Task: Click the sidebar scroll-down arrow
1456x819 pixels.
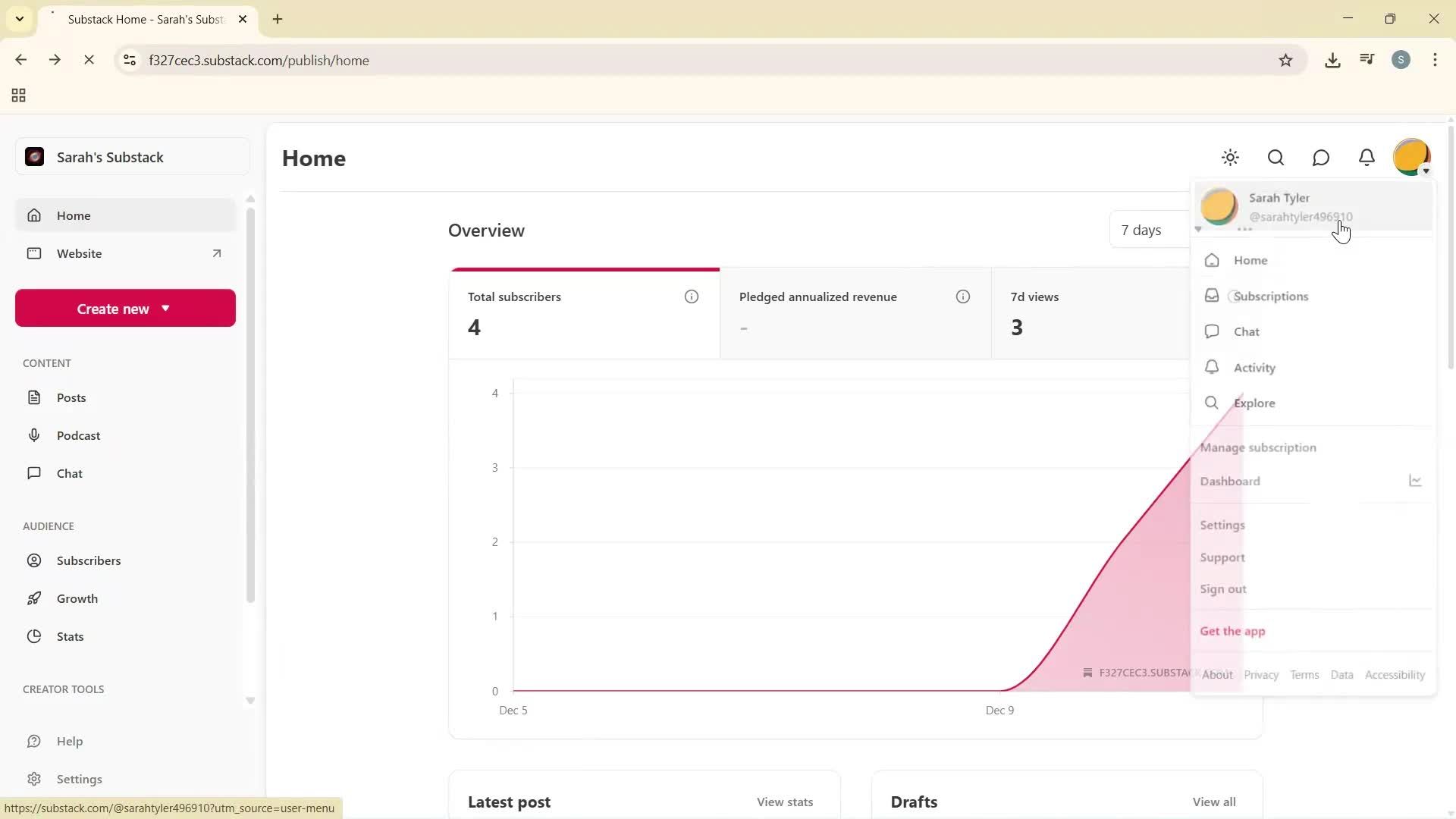Action: coord(250,700)
